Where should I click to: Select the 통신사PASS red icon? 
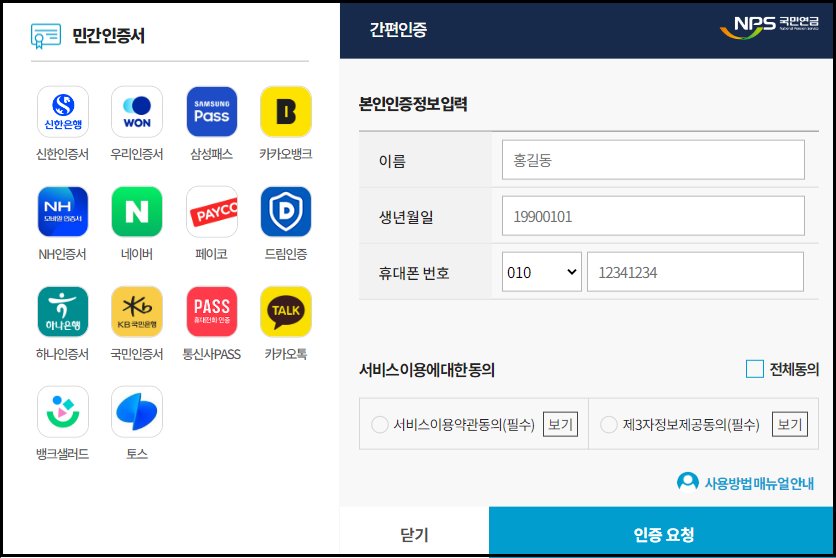(212, 312)
